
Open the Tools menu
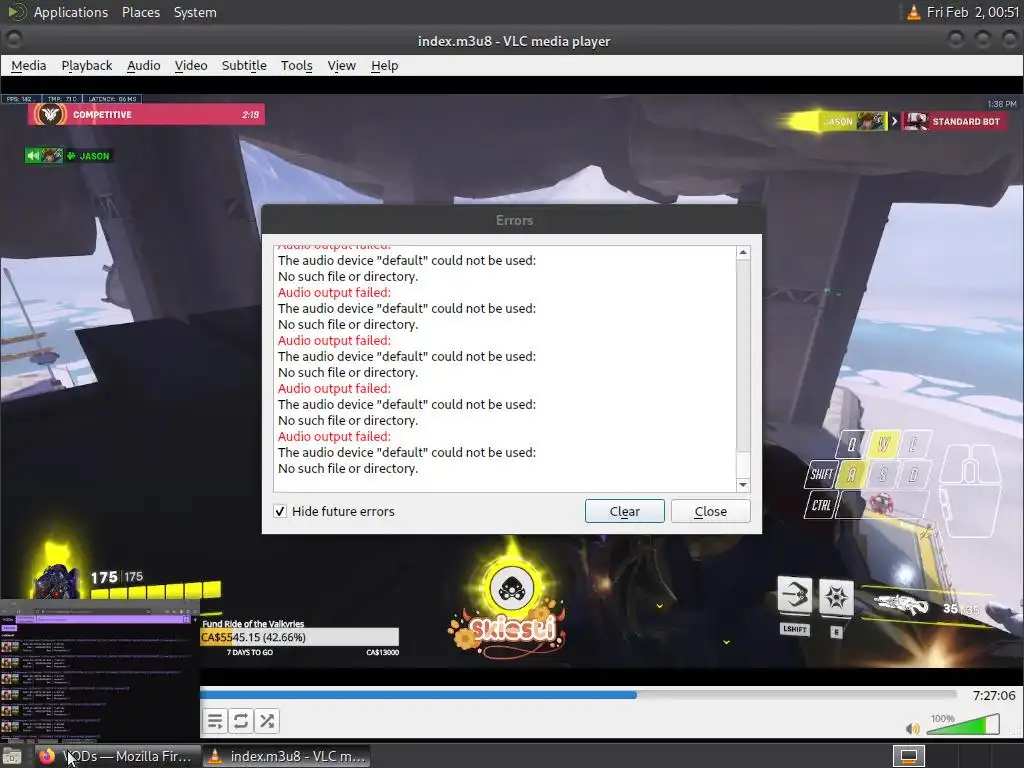[x=296, y=65]
